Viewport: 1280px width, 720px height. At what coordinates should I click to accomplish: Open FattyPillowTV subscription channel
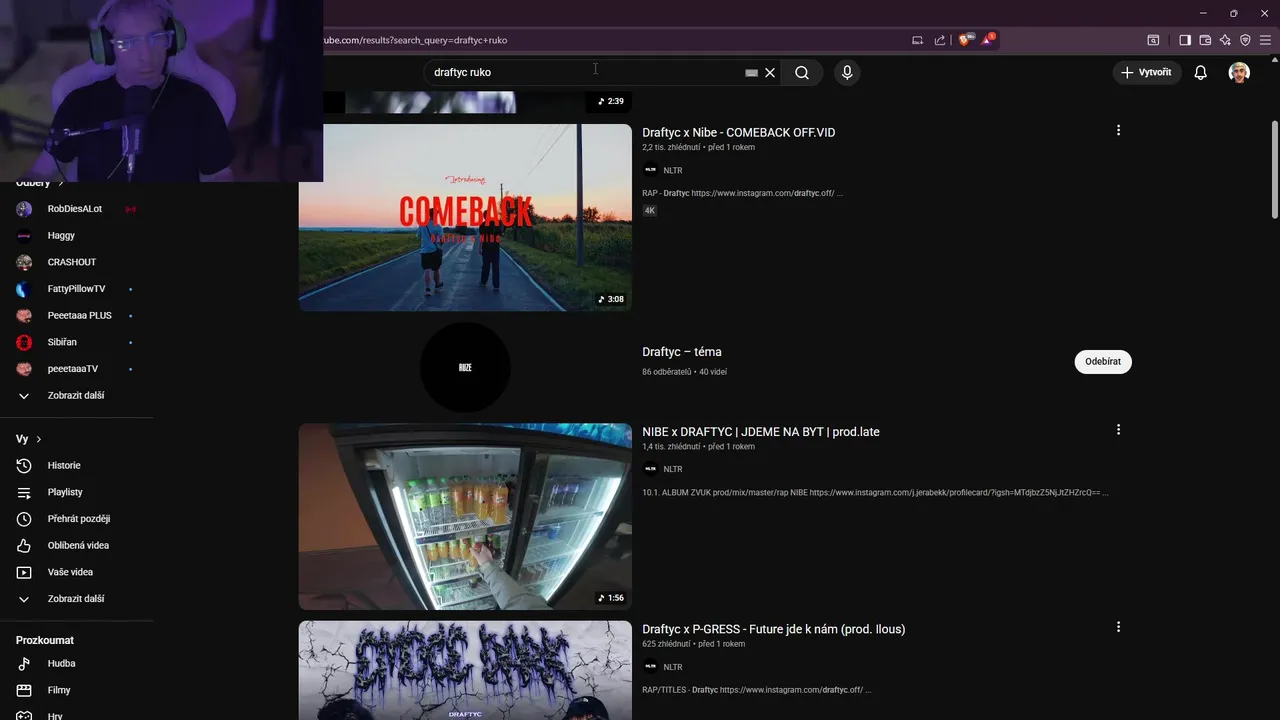(x=78, y=289)
